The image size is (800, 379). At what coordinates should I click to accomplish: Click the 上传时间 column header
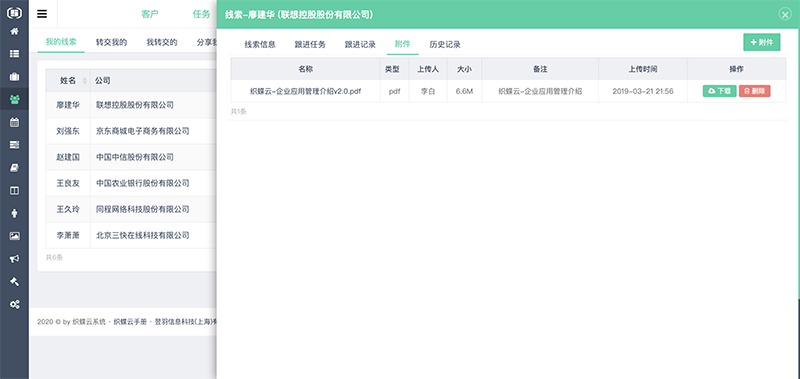pos(643,69)
